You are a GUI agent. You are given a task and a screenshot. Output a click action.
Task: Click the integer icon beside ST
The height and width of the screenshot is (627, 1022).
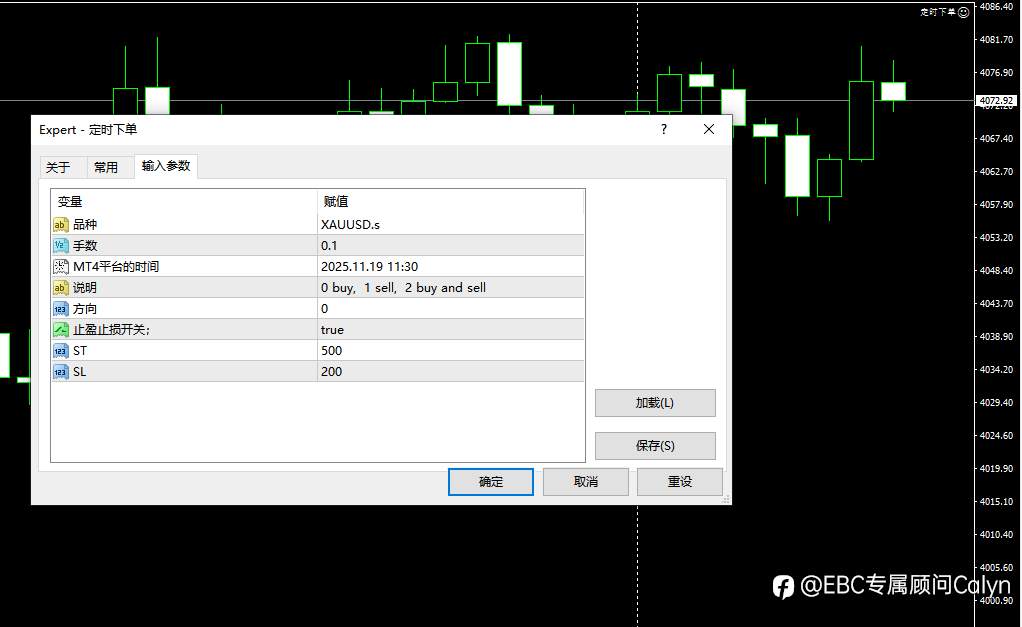[x=60, y=351]
